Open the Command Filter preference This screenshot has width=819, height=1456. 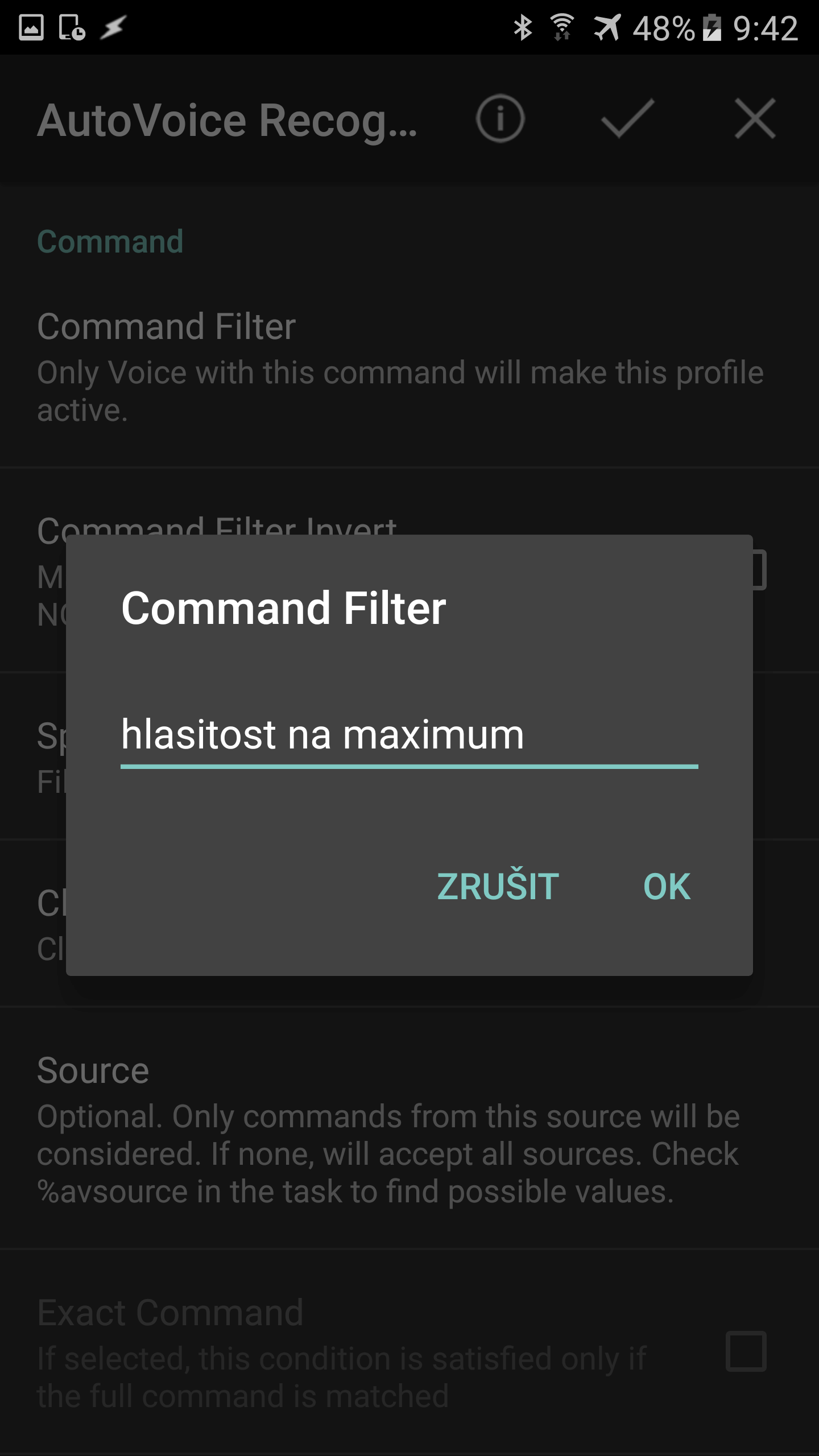409,367
